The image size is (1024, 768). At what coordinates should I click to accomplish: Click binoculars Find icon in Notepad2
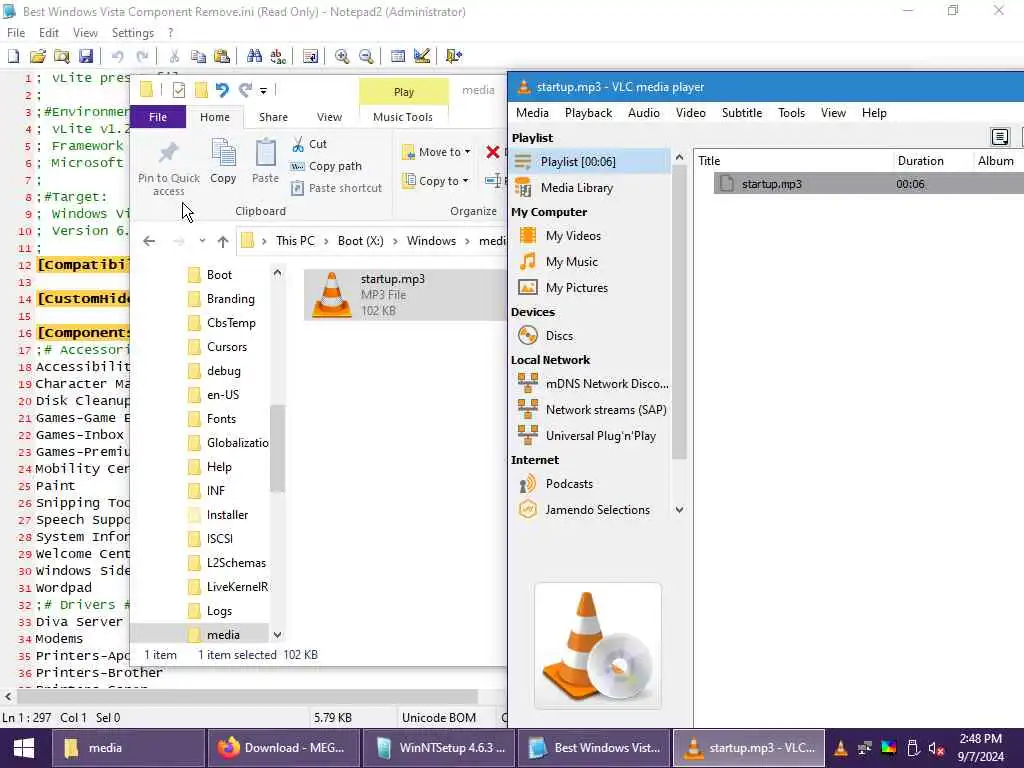click(x=254, y=56)
